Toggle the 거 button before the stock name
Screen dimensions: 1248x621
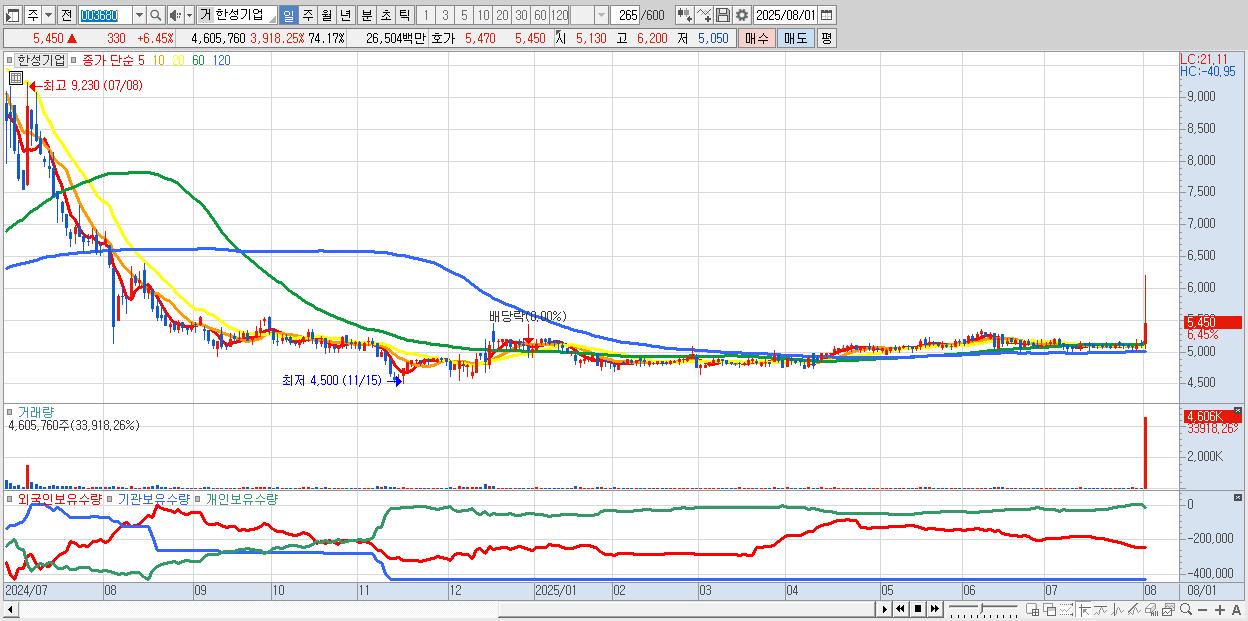[x=205, y=15]
